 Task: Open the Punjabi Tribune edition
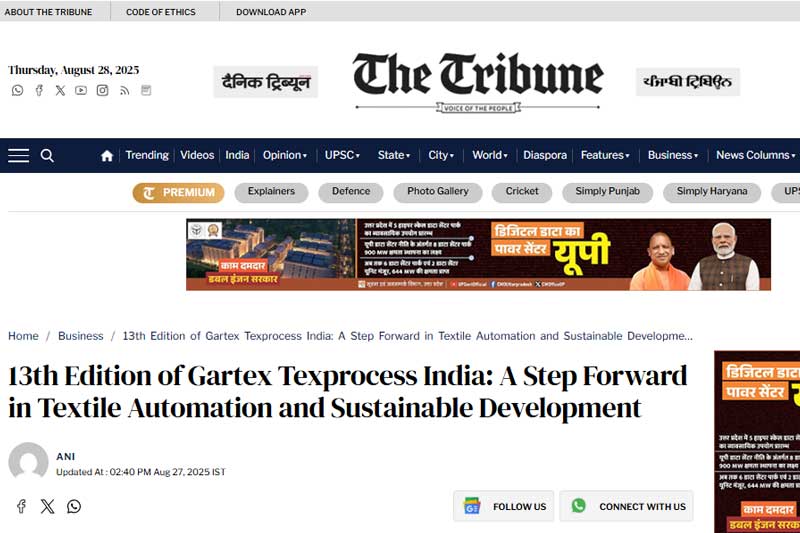688,82
